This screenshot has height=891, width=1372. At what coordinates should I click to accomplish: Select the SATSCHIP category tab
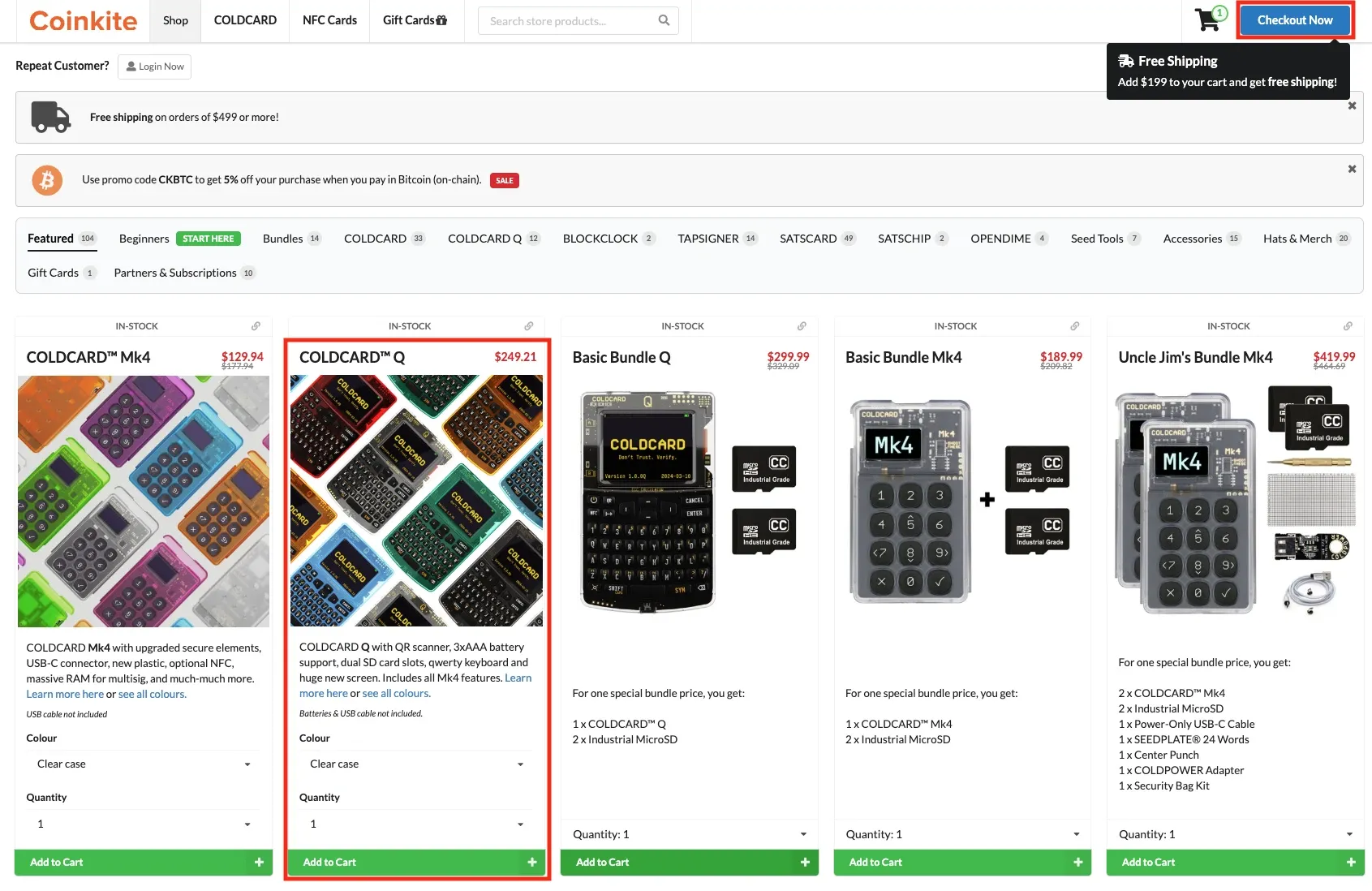click(x=913, y=239)
